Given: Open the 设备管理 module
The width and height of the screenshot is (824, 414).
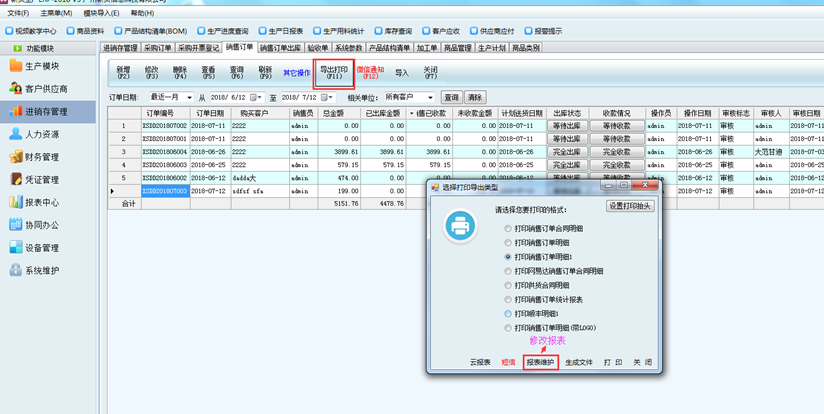Looking at the screenshot, I should click(40, 247).
